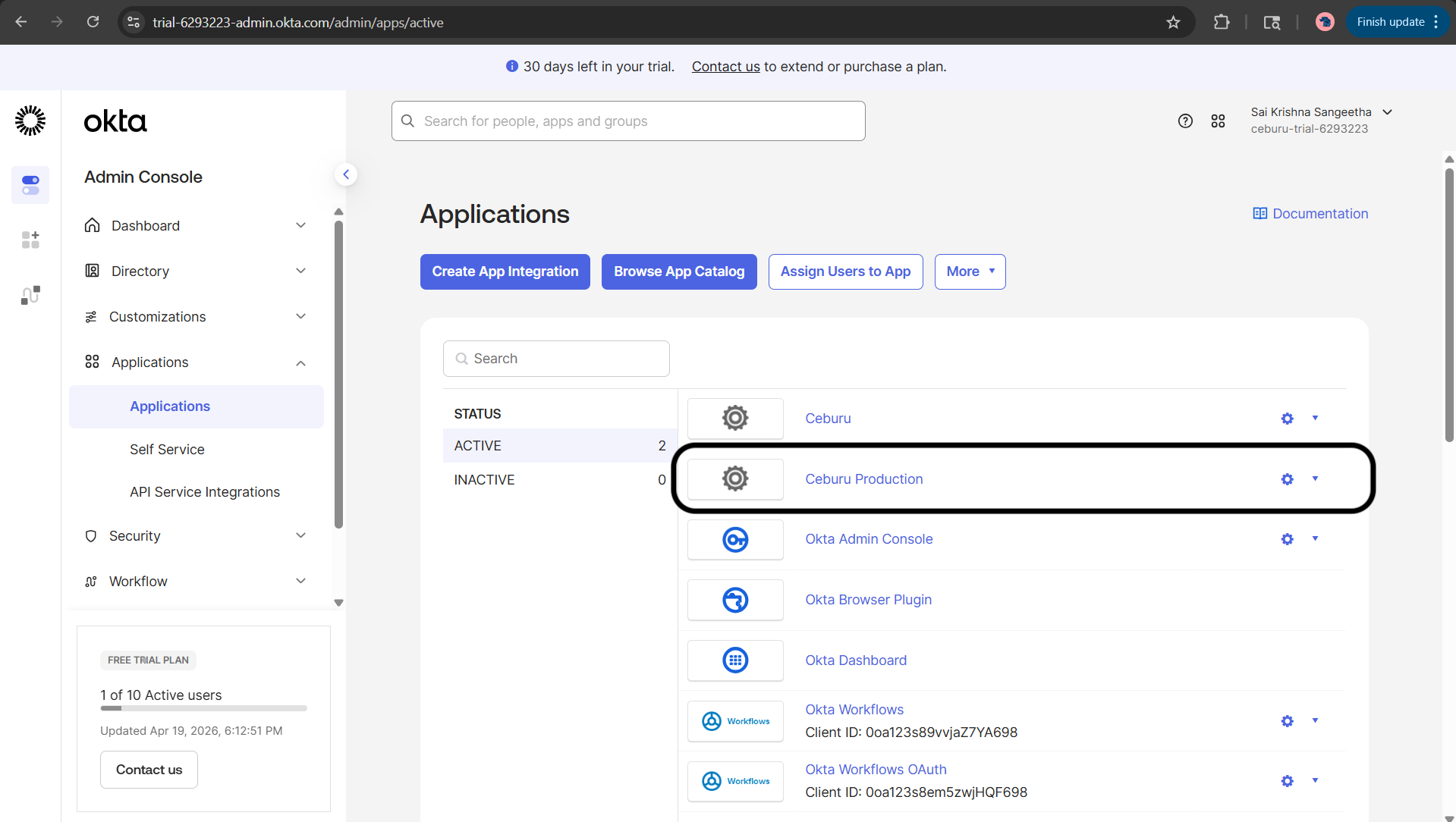Click the sidebar navigation scrollbar
Viewport: 1456px width, 822px height.
pyautogui.click(x=338, y=375)
